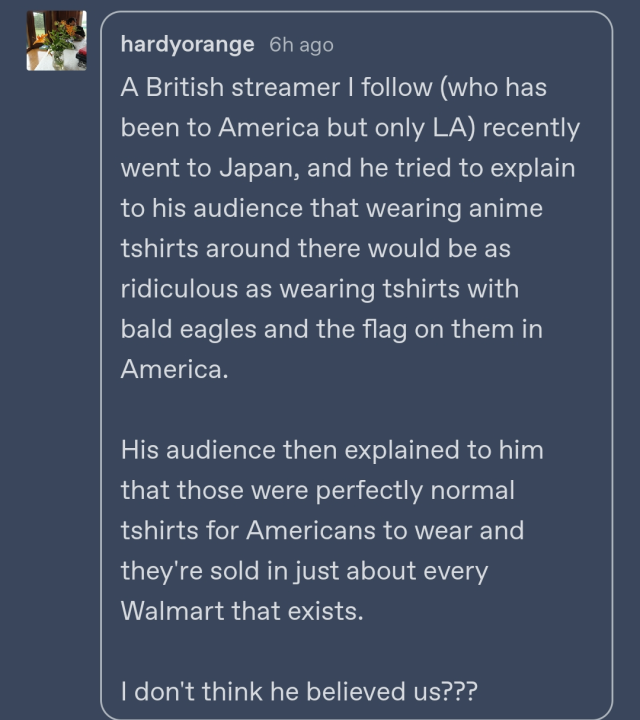Click the line "tshirts for Americans to wear and"
The width and height of the screenshot is (640, 720).
(322, 530)
